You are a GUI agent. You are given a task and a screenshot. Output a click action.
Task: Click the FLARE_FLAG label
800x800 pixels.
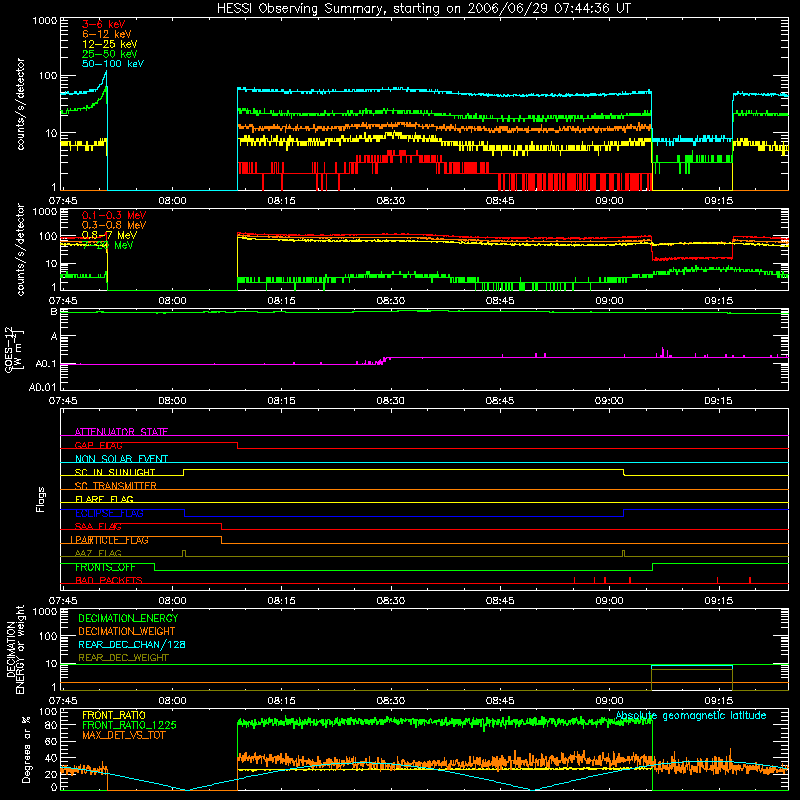[104, 499]
